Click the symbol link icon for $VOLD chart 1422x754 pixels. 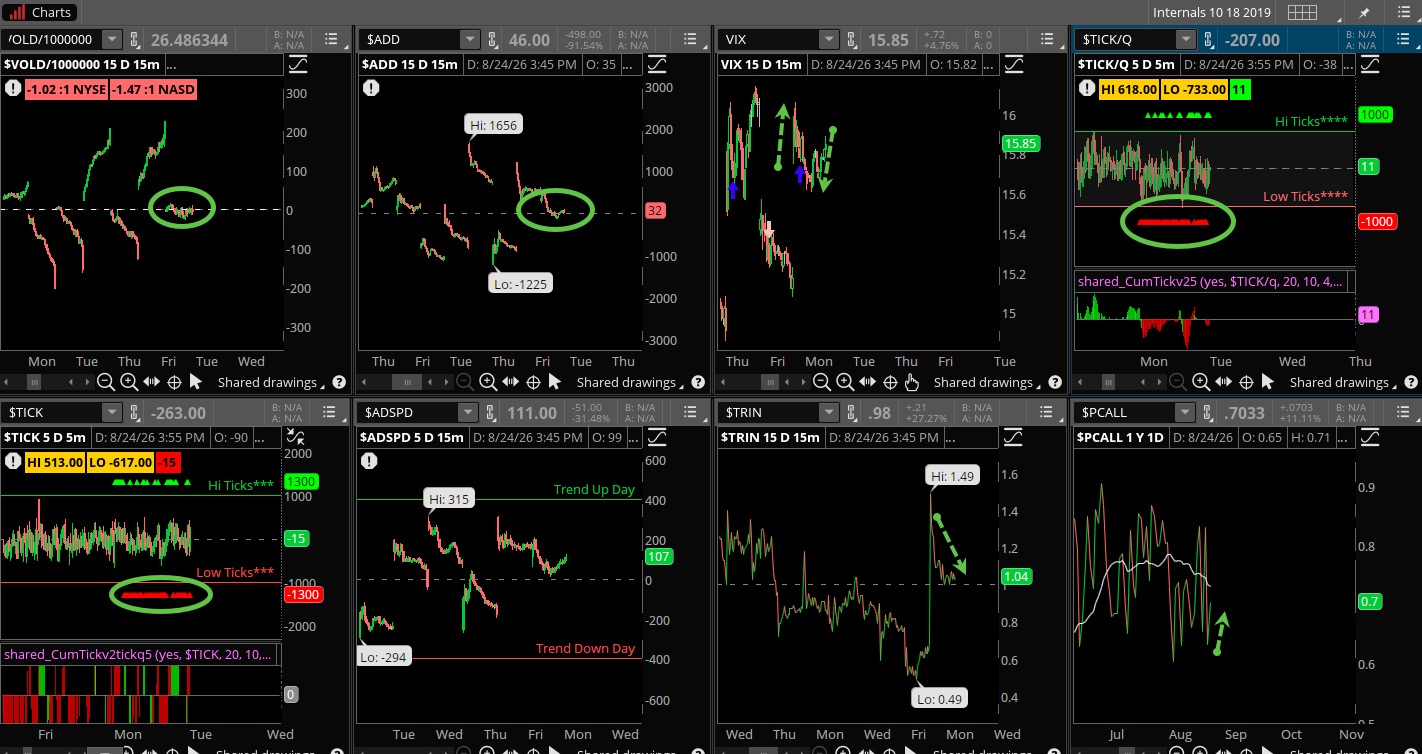pyautogui.click(x=136, y=40)
